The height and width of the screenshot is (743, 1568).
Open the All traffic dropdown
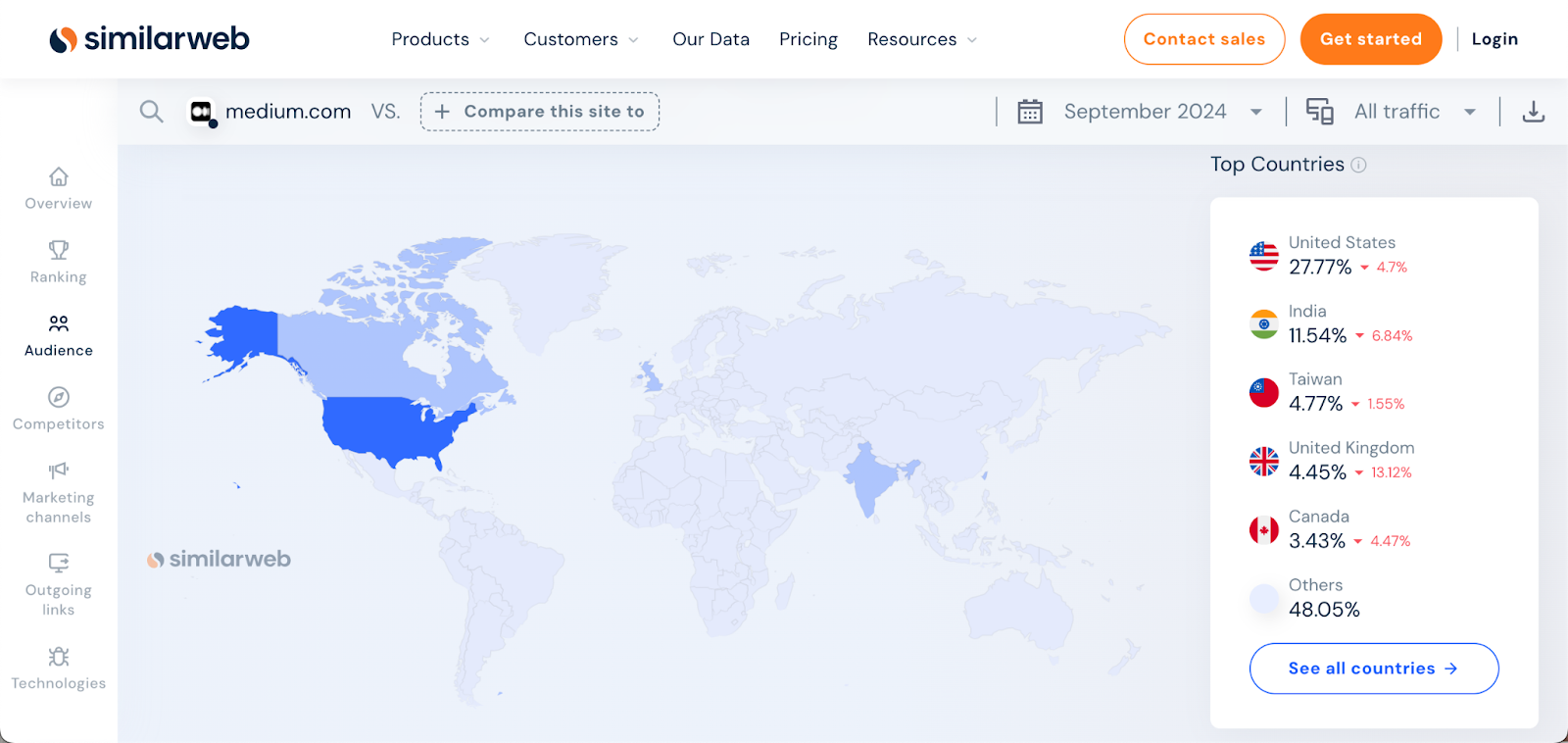coord(1415,112)
